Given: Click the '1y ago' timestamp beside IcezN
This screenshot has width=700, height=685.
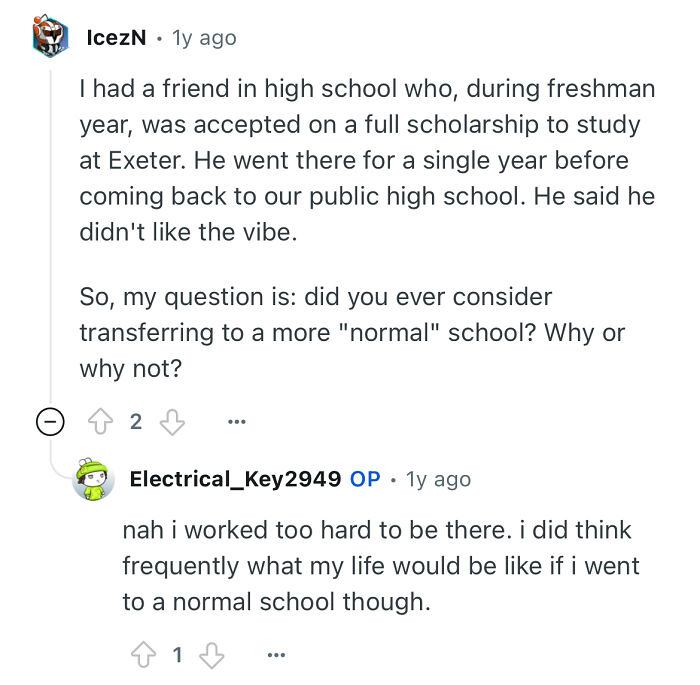Looking at the screenshot, I should [x=204, y=38].
